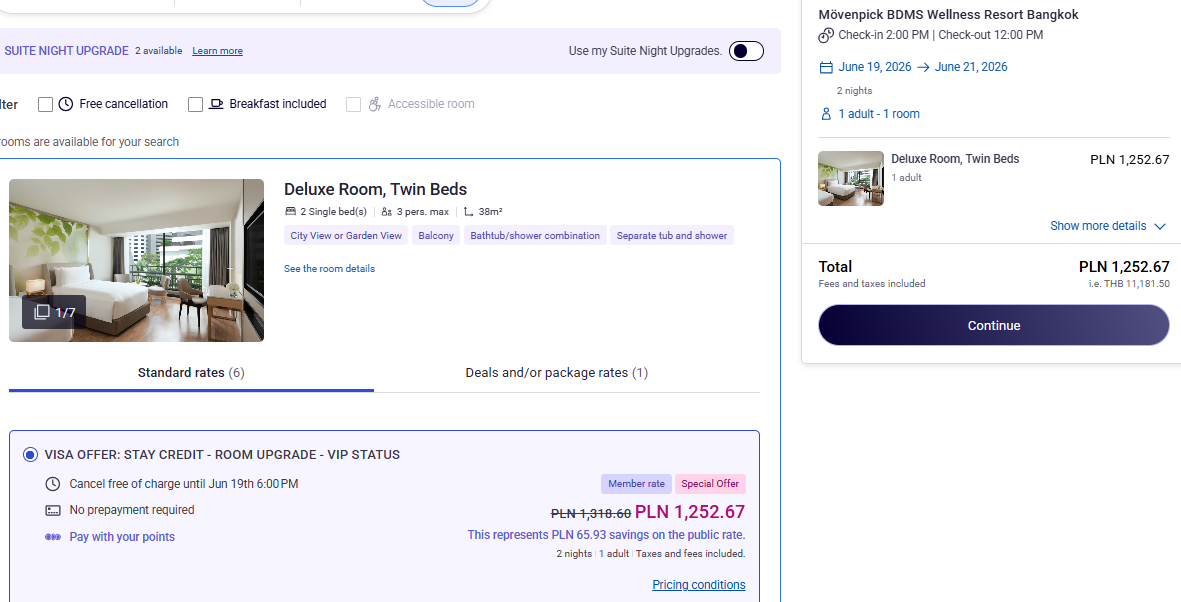Viewport: 1181px width, 602px height.
Task: Check the Breakfast included filter
Action: [x=195, y=104]
